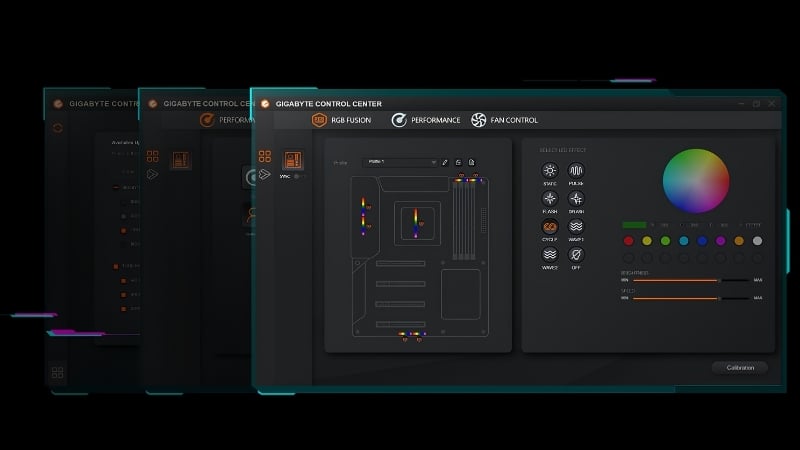
Task: Select the Wave1 LED effect icon
Action: (x=576, y=227)
